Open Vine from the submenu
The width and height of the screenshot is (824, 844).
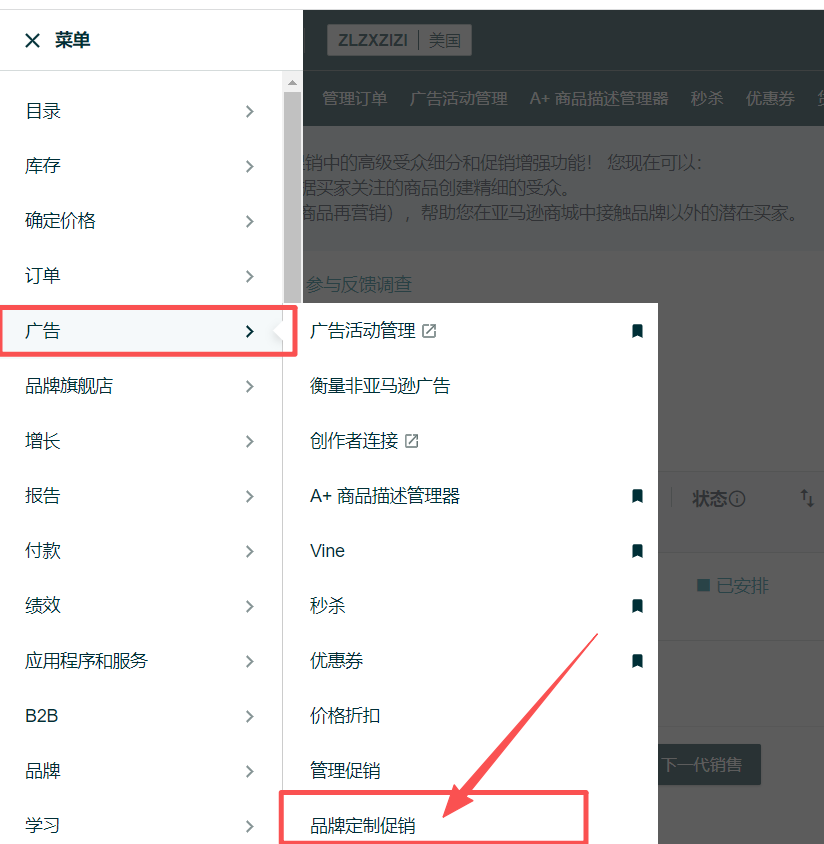click(x=327, y=551)
